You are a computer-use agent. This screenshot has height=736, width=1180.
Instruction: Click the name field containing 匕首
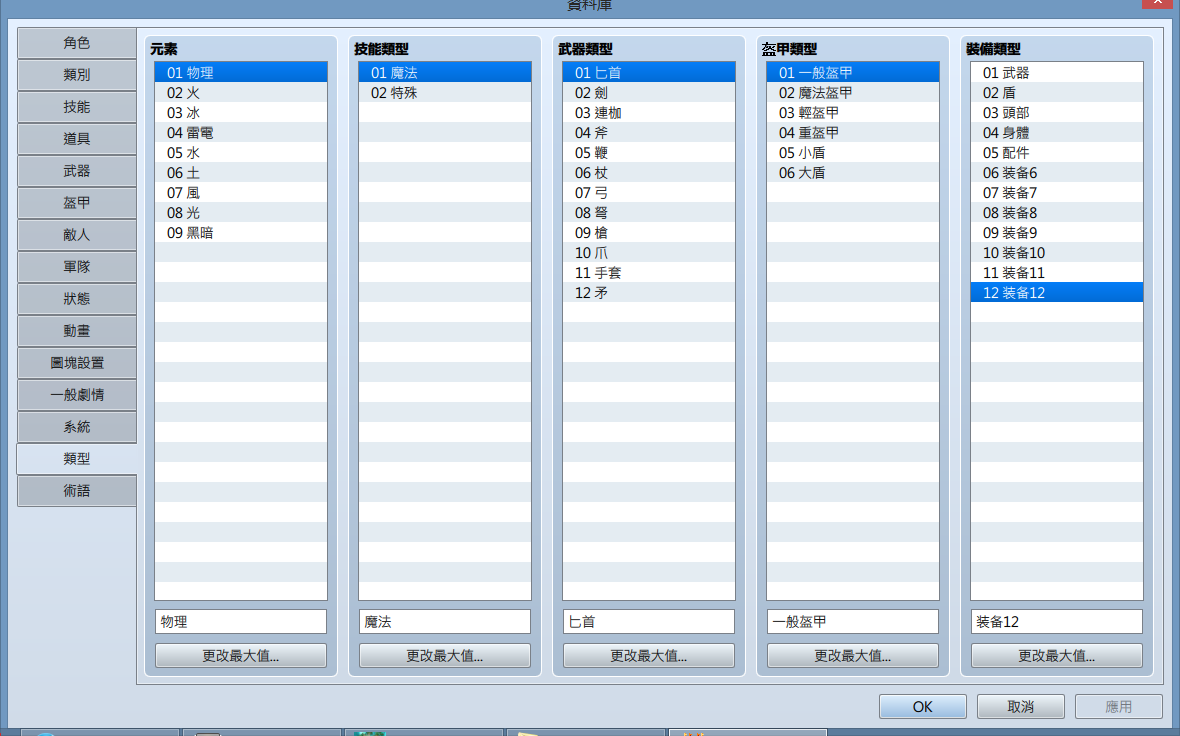coord(649,622)
